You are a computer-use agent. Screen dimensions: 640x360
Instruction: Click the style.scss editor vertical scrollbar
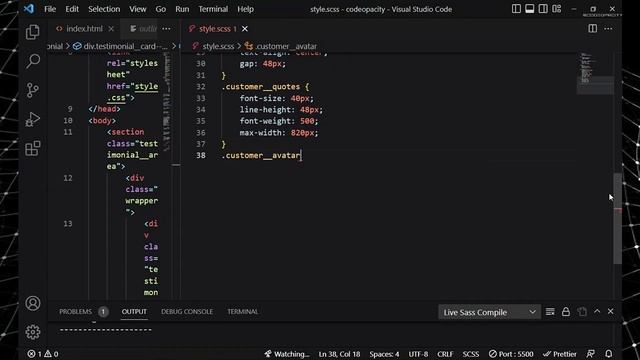617,218
